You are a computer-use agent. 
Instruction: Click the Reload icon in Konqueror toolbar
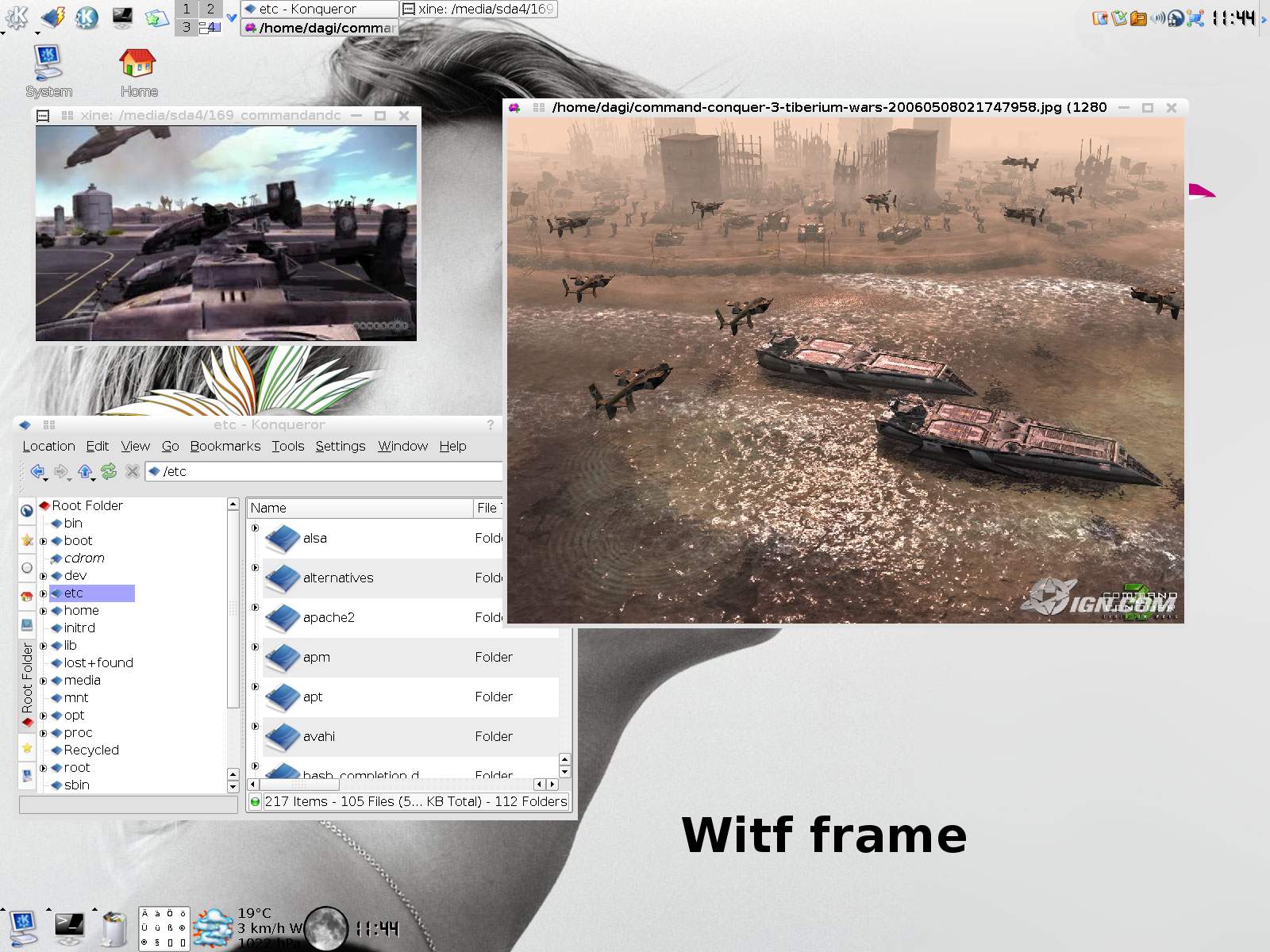click(109, 471)
